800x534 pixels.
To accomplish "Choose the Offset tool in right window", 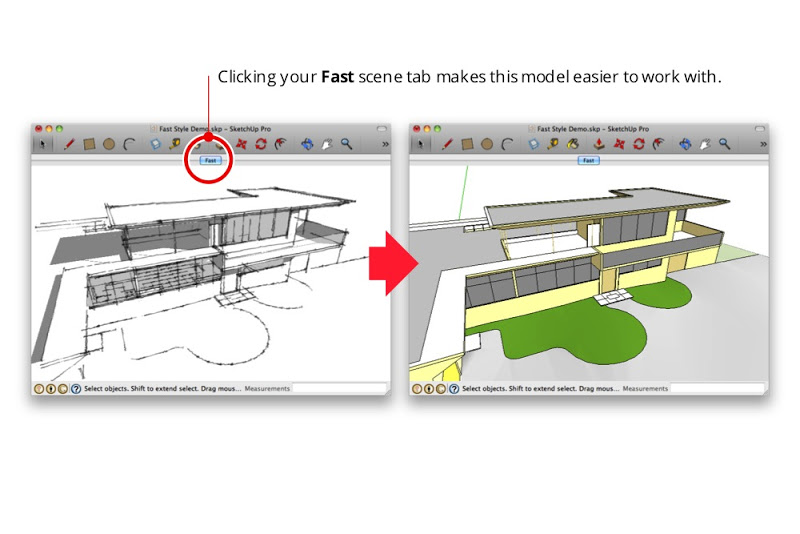I will click(x=659, y=144).
